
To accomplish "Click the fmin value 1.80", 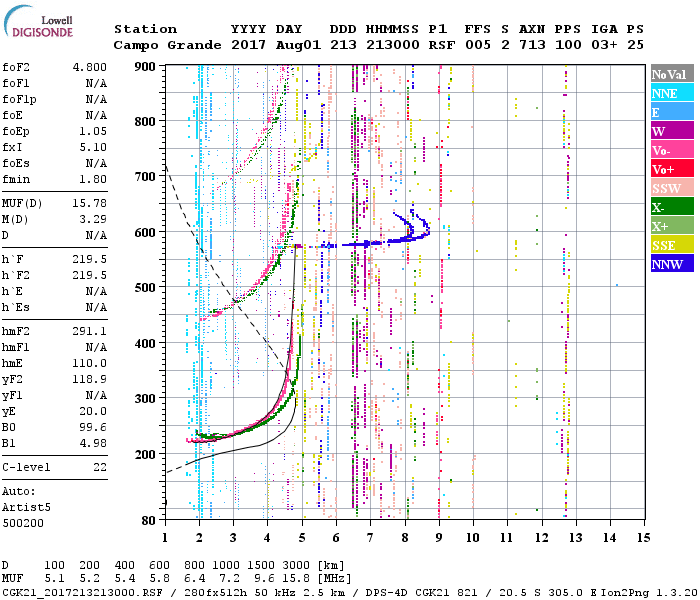I will 93,179.
